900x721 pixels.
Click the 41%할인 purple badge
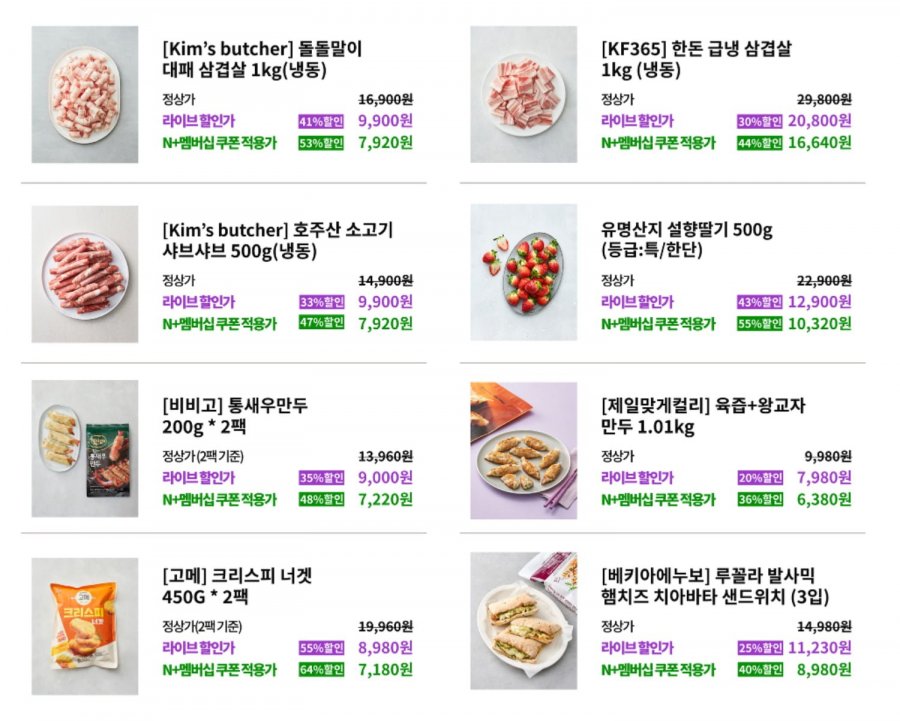(321, 121)
